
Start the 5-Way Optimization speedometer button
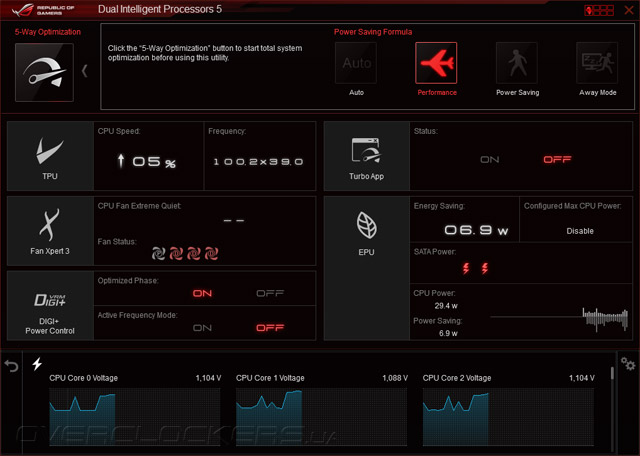click(x=44, y=72)
